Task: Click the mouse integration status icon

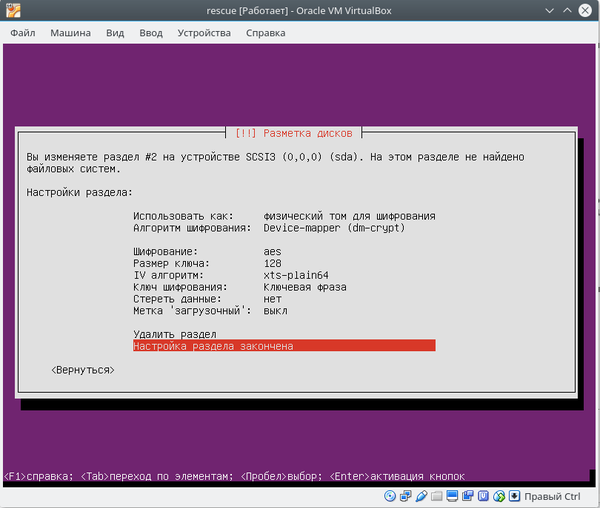Action: [x=499, y=496]
